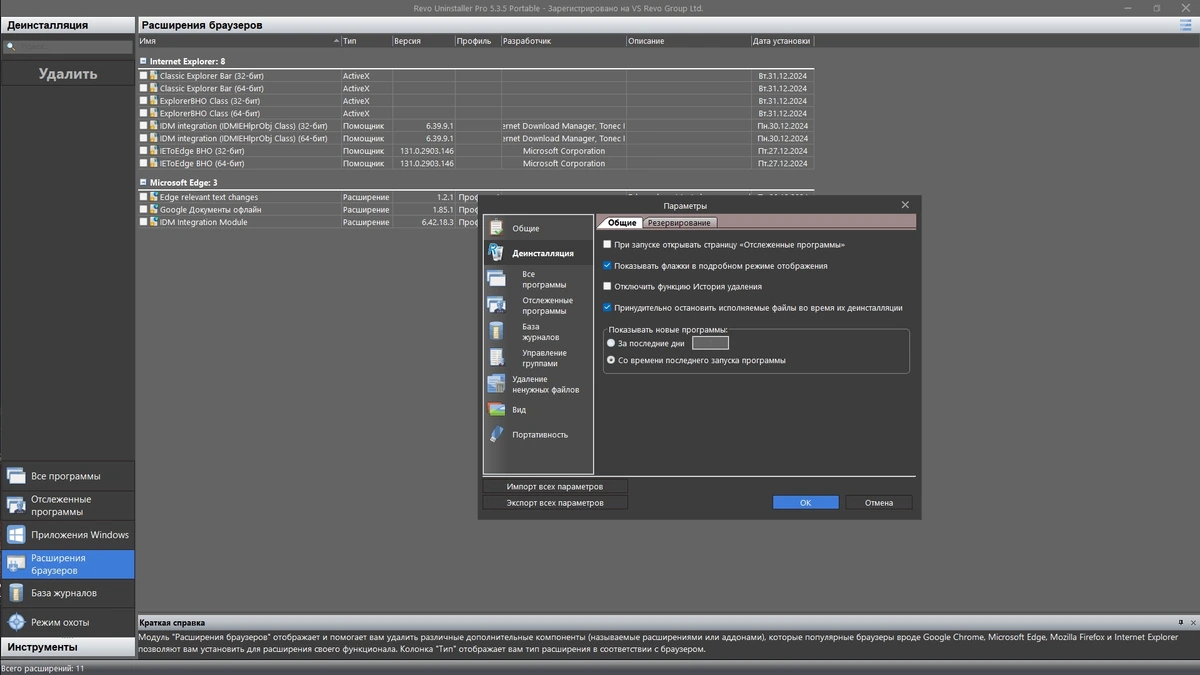Image resolution: width=1200 pixels, height=675 pixels.
Task: Uncheck Принудительно остановить исполняемые файлы
Action: click(608, 308)
